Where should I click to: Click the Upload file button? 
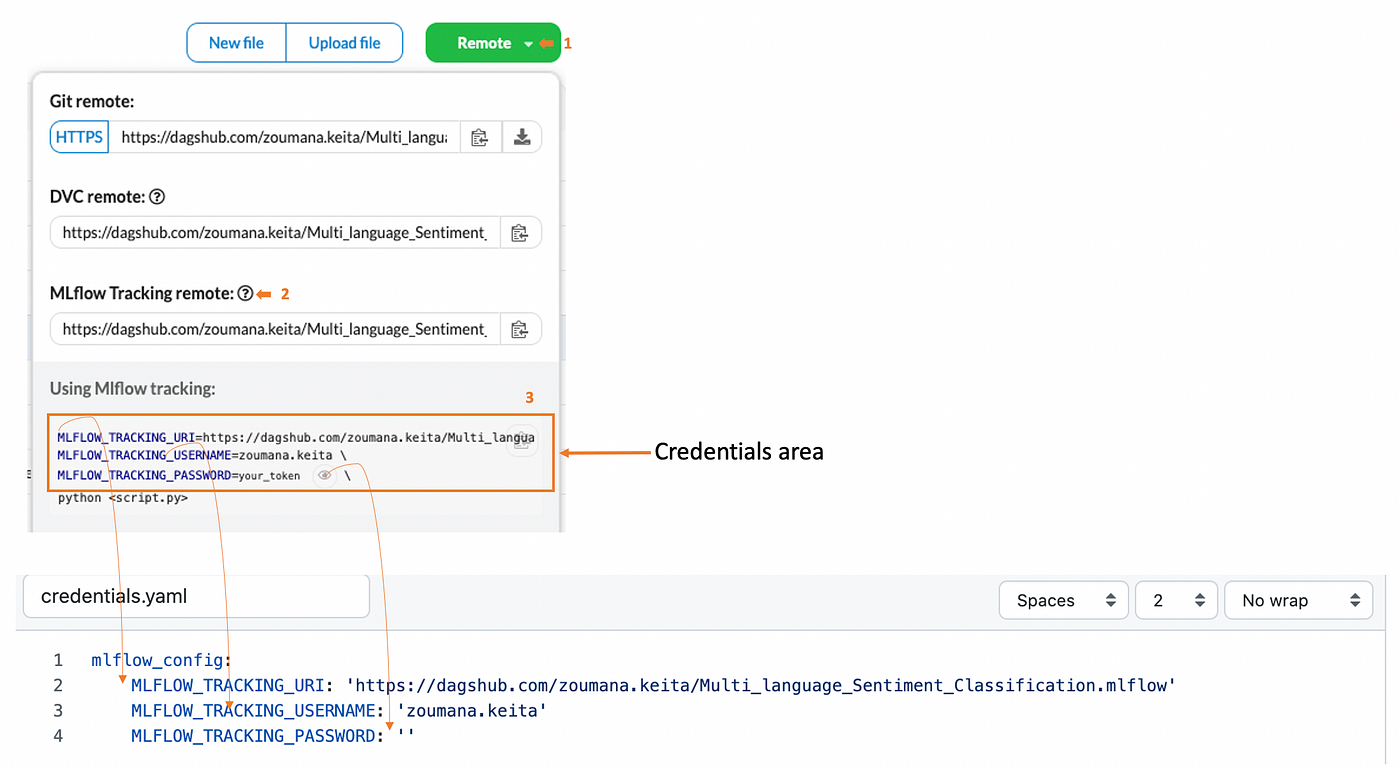point(344,43)
